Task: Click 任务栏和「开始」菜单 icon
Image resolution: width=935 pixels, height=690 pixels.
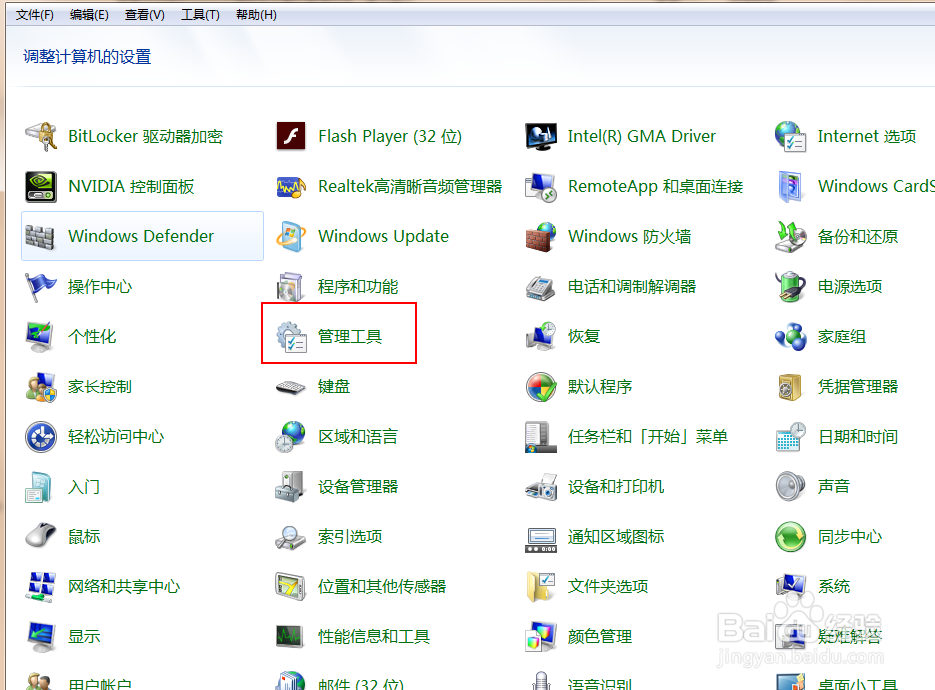Action: 541,437
